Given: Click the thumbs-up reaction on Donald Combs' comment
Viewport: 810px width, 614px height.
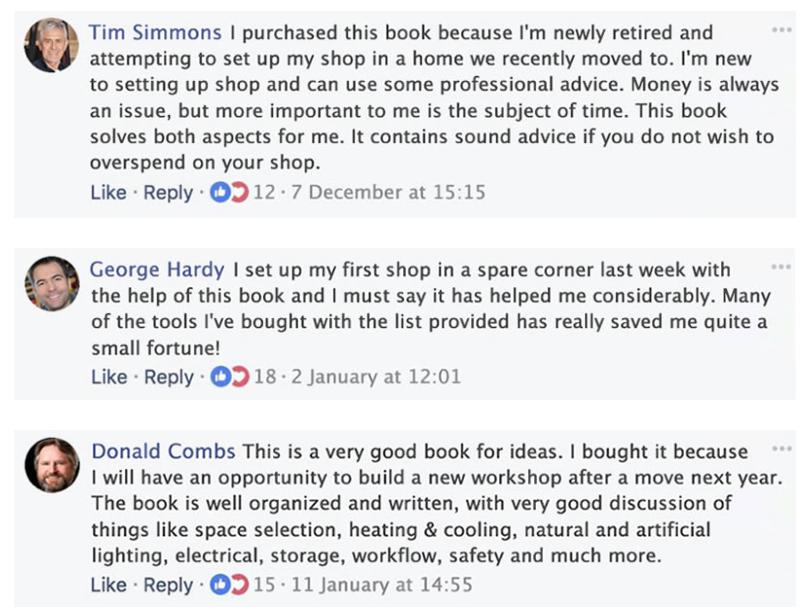Looking at the screenshot, I should (x=221, y=585).
